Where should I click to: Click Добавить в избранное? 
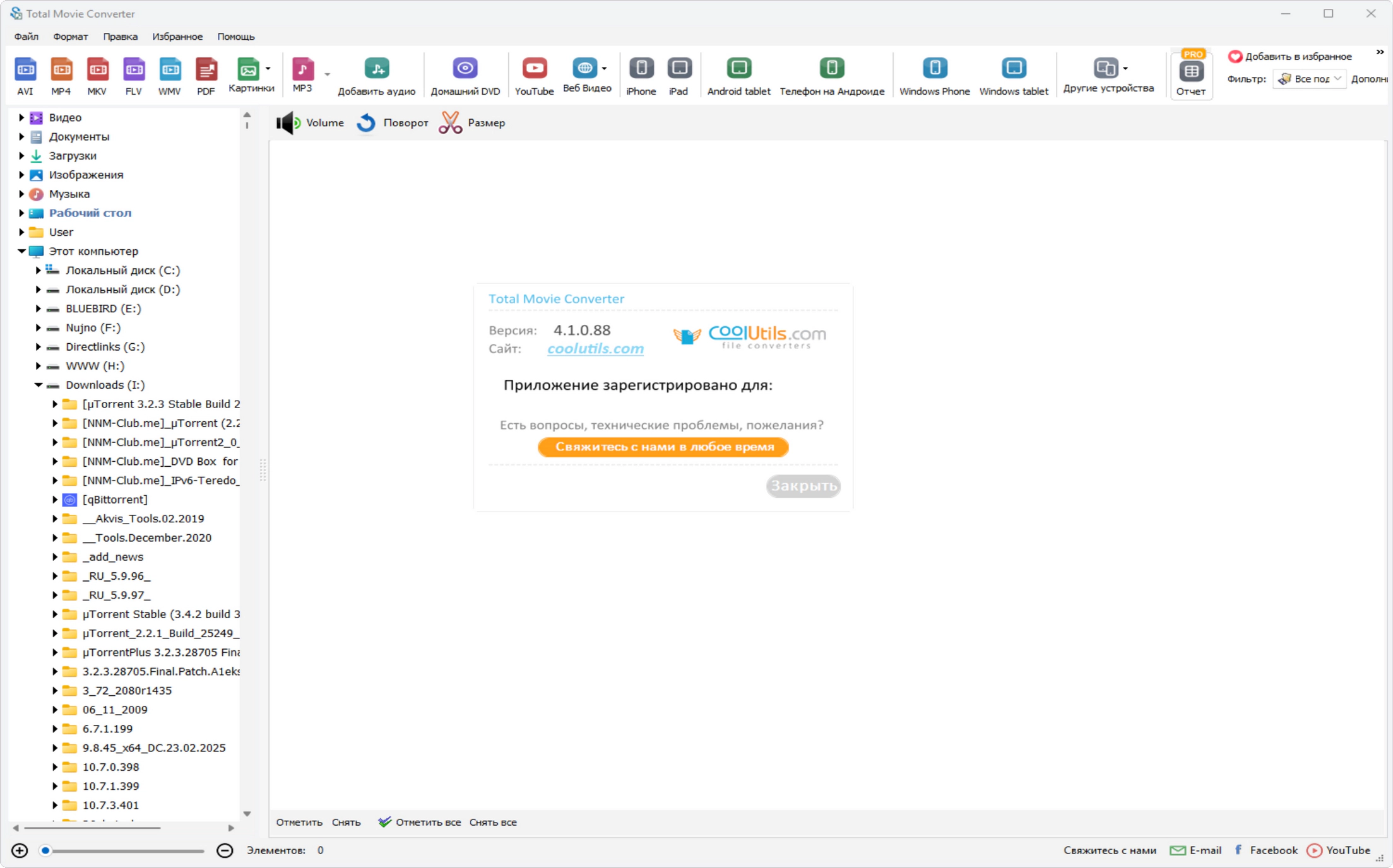pyautogui.click(x=1290, y=56)
